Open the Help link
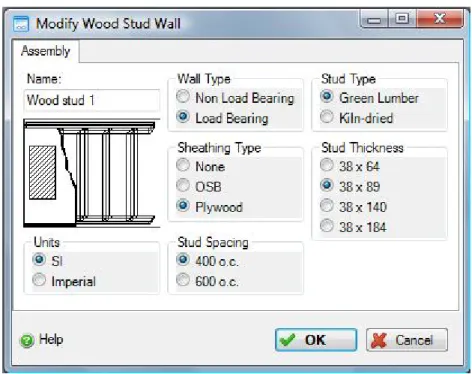Viewport: 472px width, 374px height. pyautogui.click(x=51, y=339)
